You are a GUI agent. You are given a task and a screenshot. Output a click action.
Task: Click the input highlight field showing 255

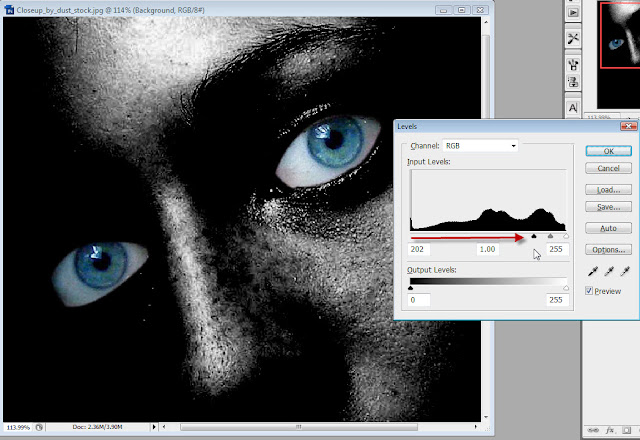(558, 249)
